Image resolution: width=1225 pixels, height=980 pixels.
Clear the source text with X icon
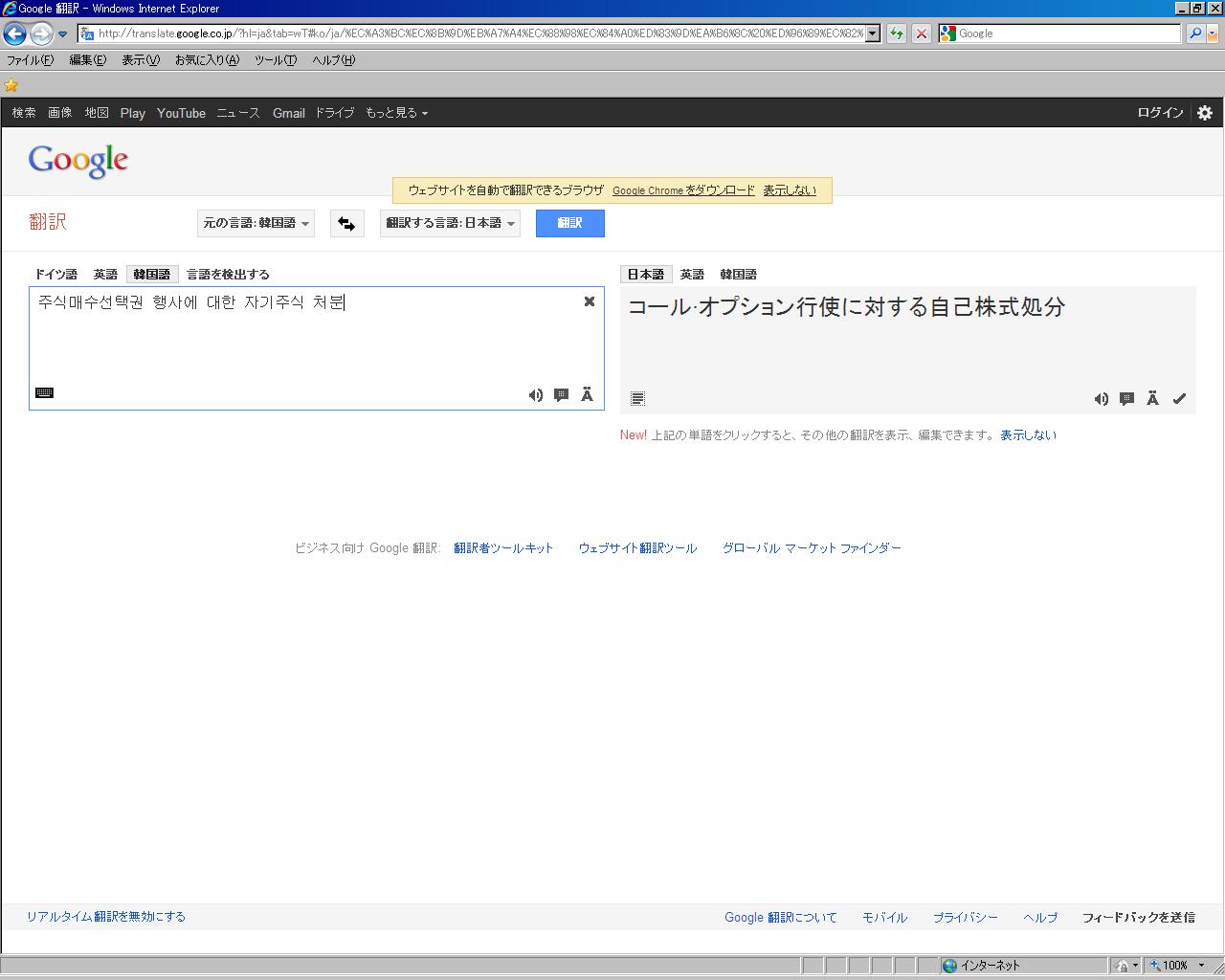click(590, 301)
